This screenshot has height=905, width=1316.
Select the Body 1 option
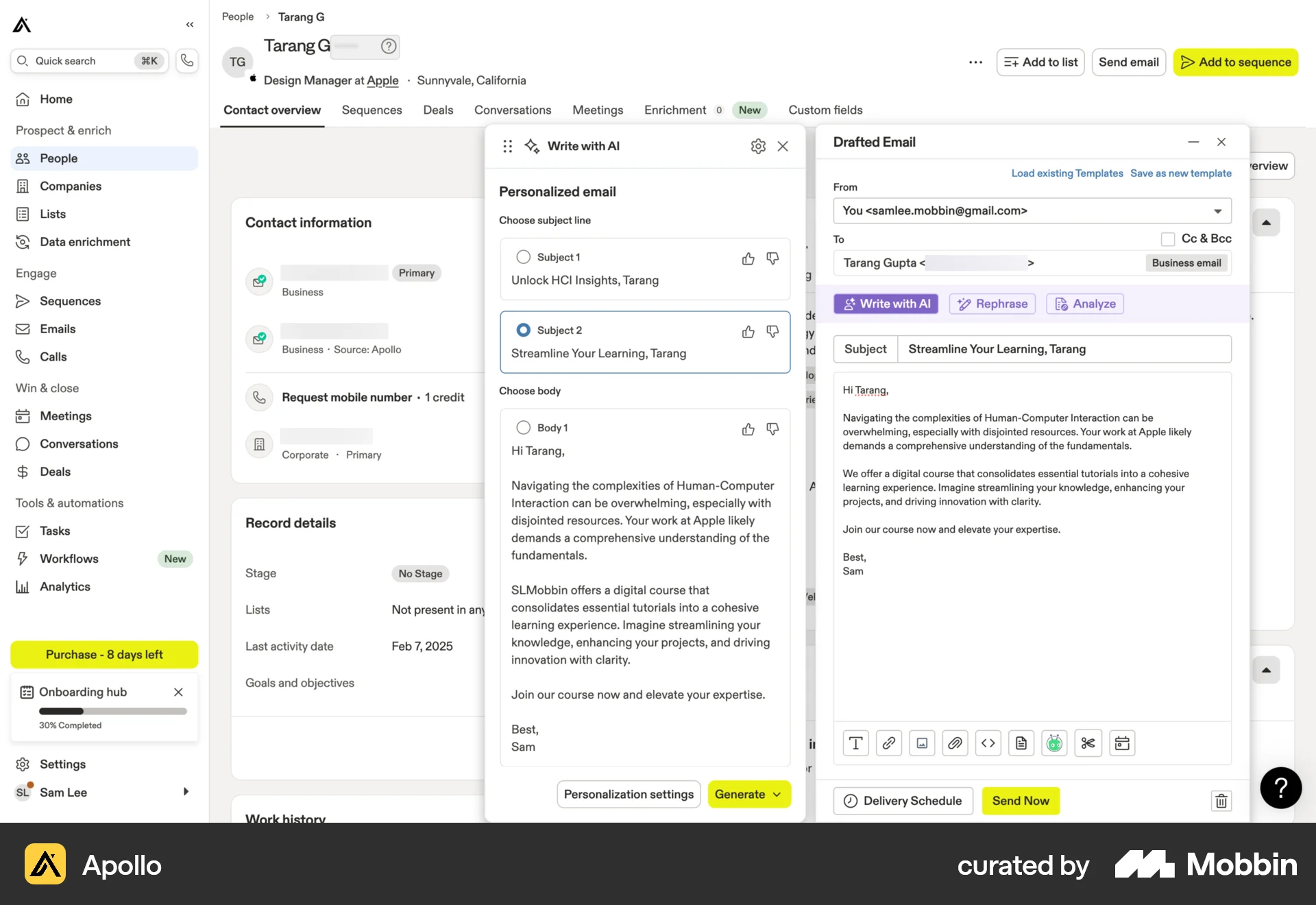pos(523,427)
